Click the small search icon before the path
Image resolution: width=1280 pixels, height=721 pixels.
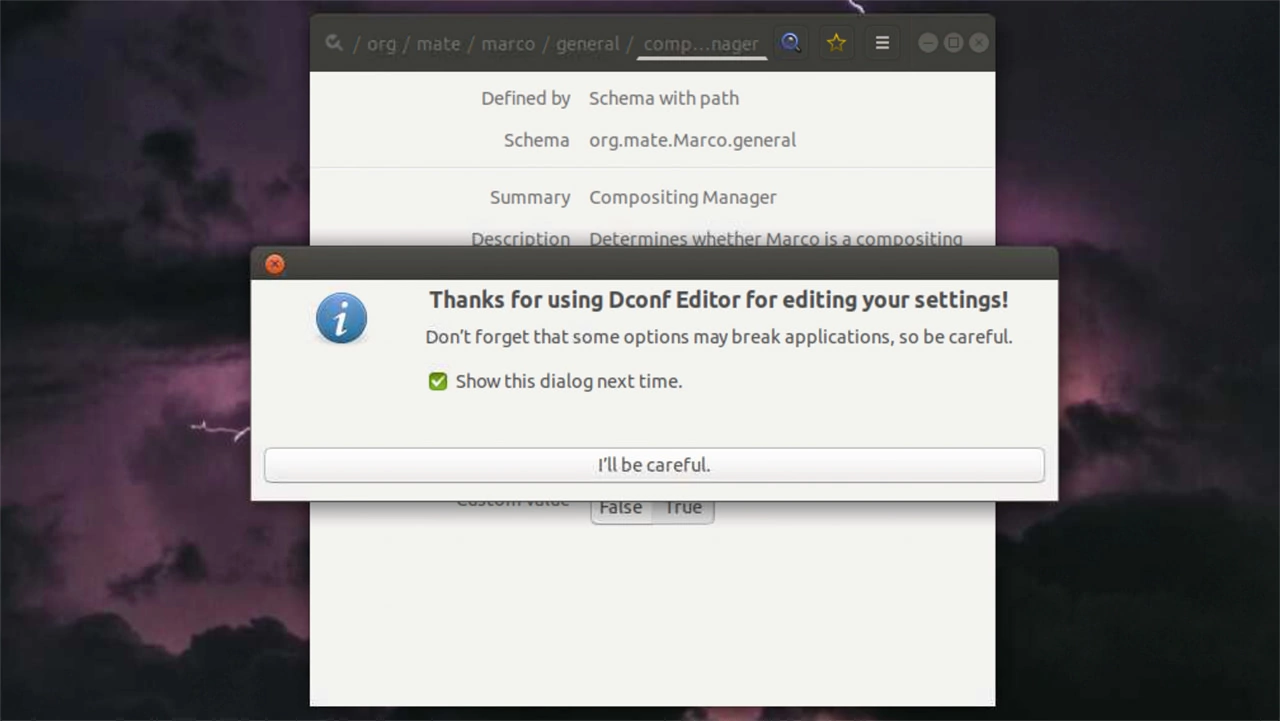[334, 43]
